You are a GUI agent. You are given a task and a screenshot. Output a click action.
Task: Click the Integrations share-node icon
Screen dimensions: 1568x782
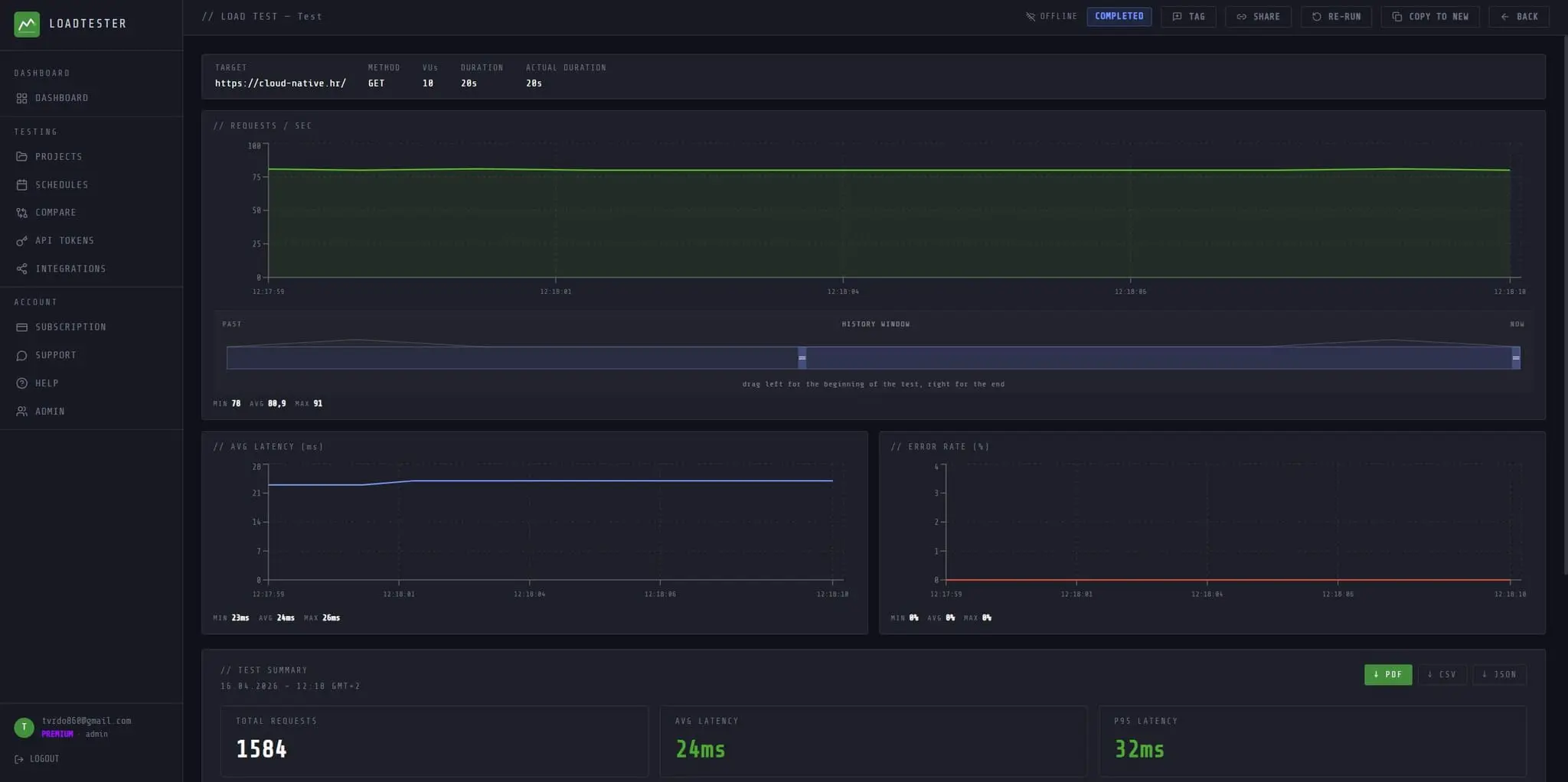tap(21, 269)
